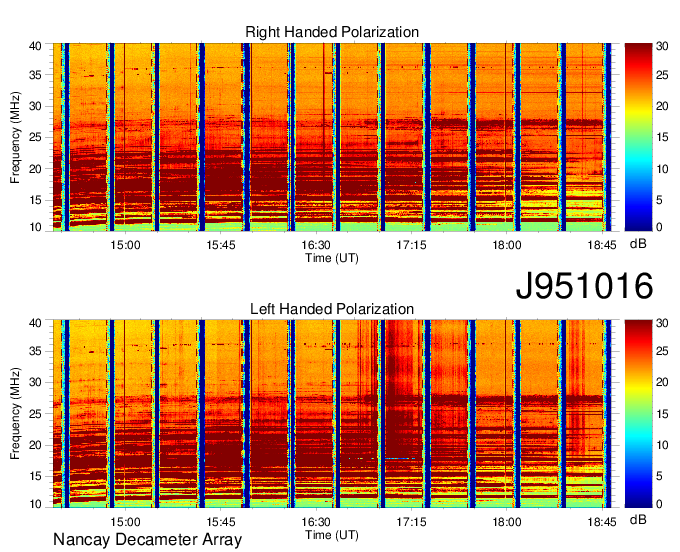Click the 'Frequency (MHz)' label of top plot

15,137
